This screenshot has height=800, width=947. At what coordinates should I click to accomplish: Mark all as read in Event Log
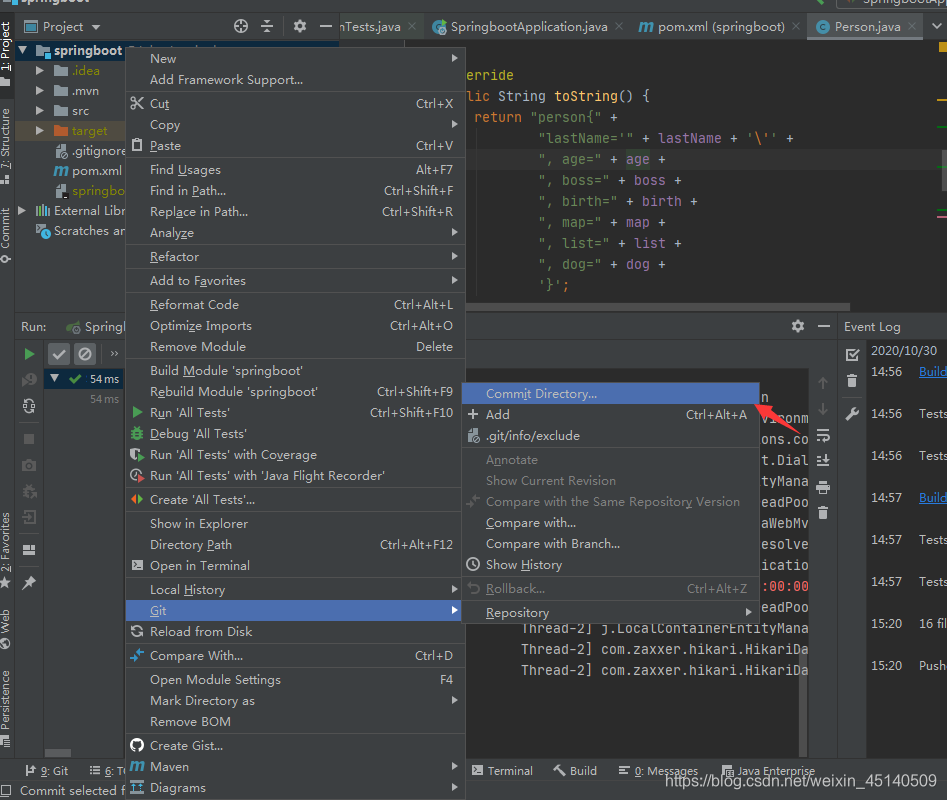click(x=852, y=354)
